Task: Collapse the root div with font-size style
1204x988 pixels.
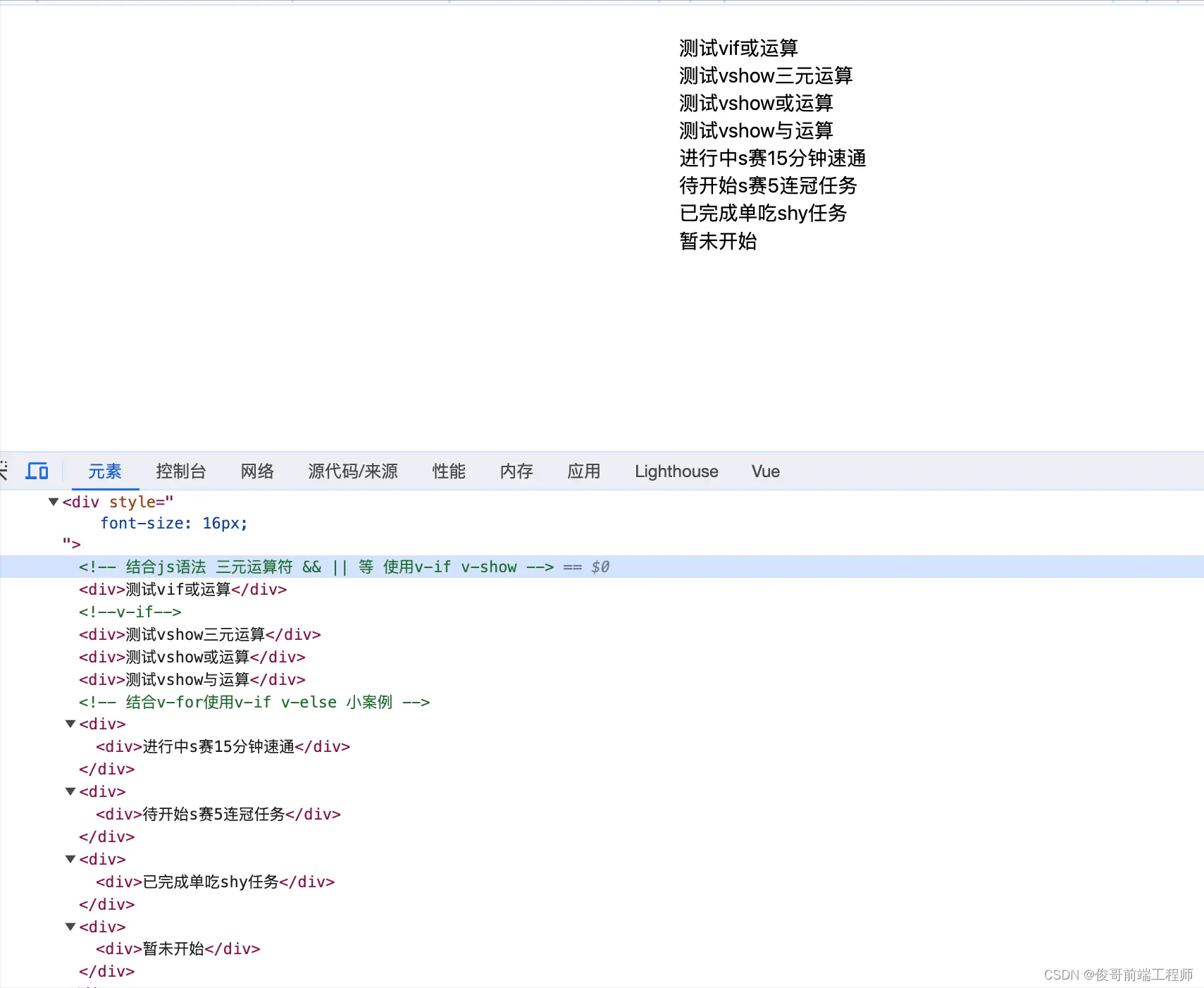Action: click(x=54, y=502)
